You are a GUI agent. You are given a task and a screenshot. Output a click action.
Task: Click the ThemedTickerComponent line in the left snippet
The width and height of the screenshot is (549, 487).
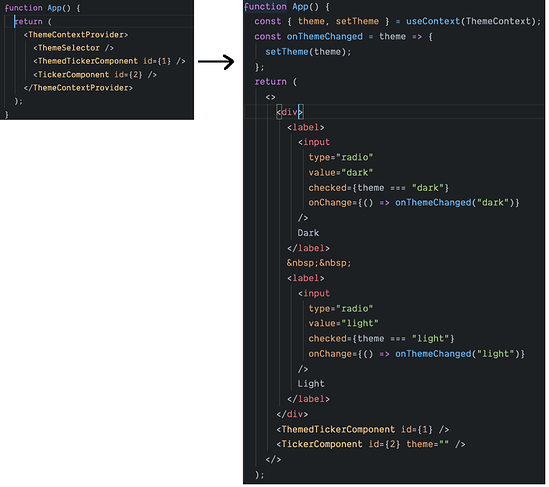tap(109, 61)
